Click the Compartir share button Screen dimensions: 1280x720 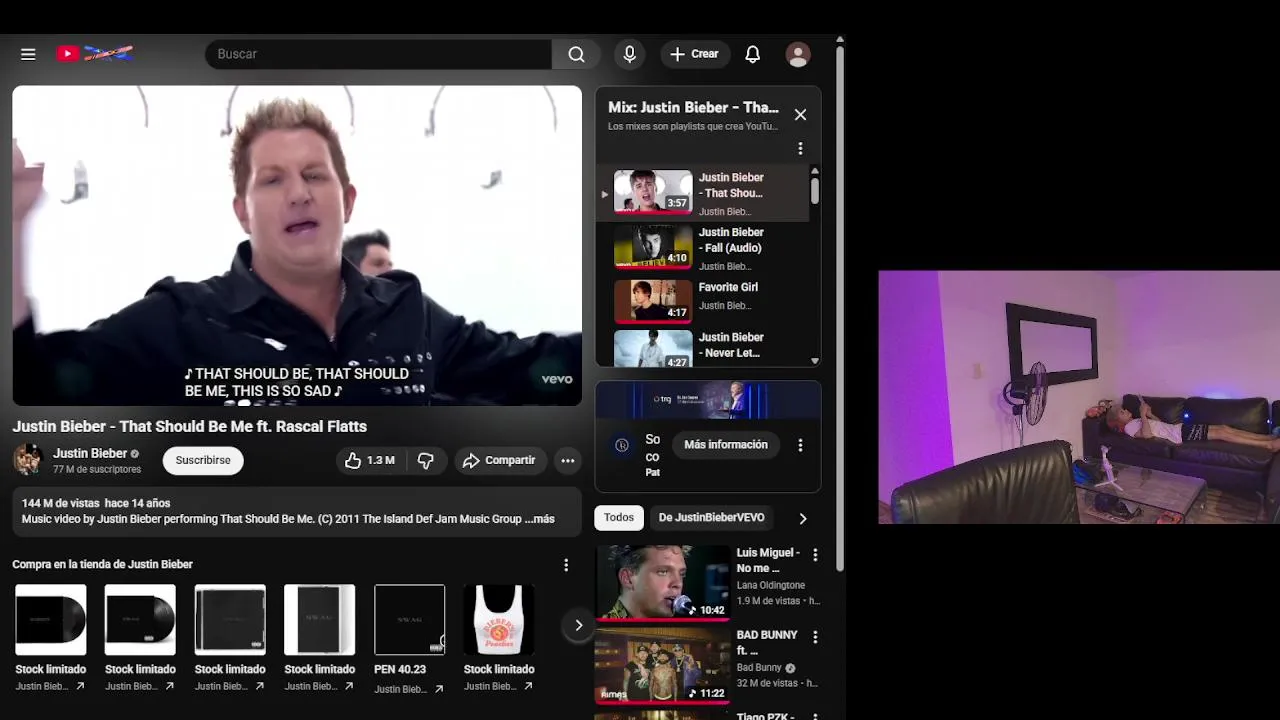[x=499, y=460]
